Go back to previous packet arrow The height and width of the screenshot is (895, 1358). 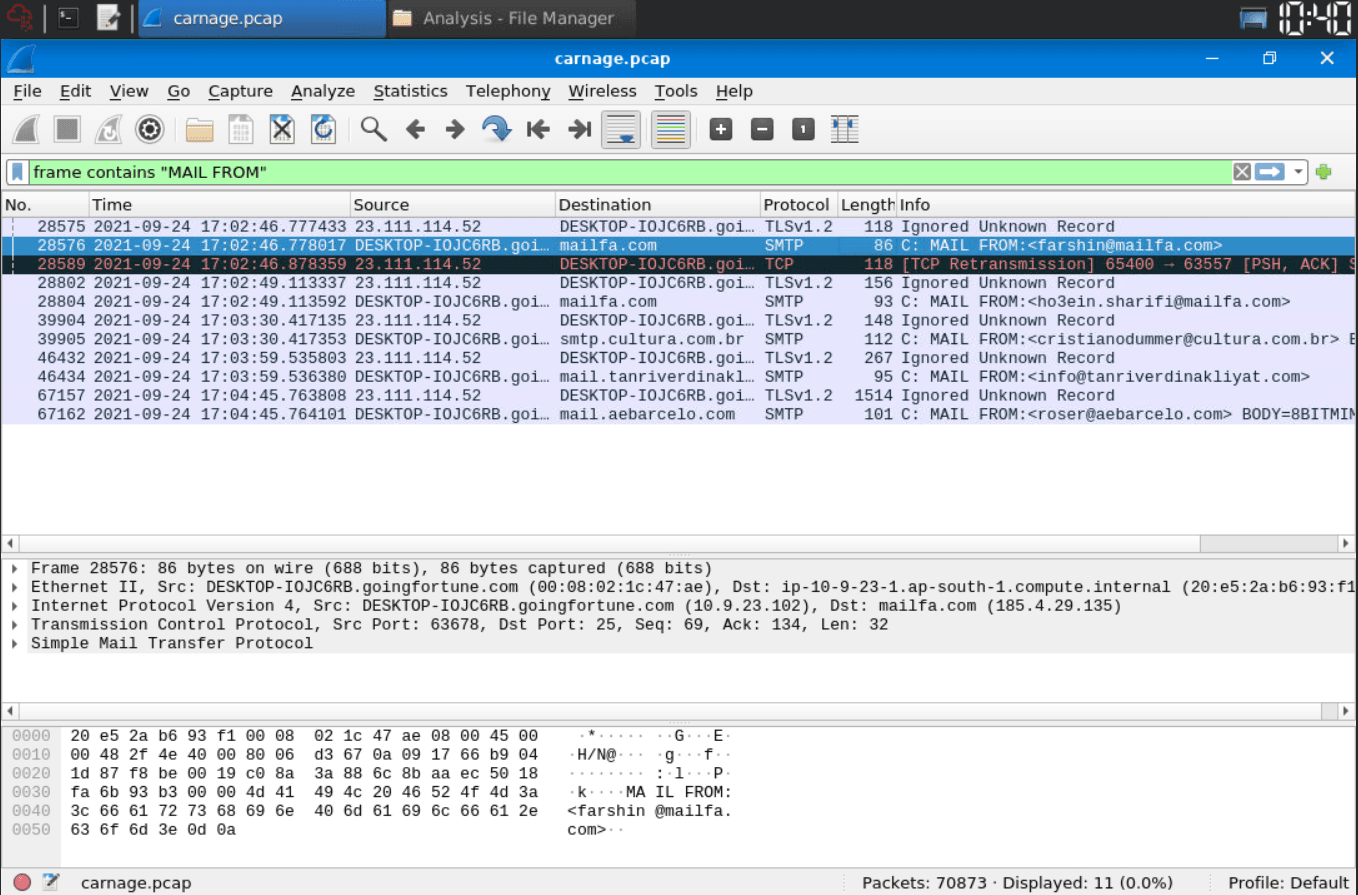(x=415, y=129)
